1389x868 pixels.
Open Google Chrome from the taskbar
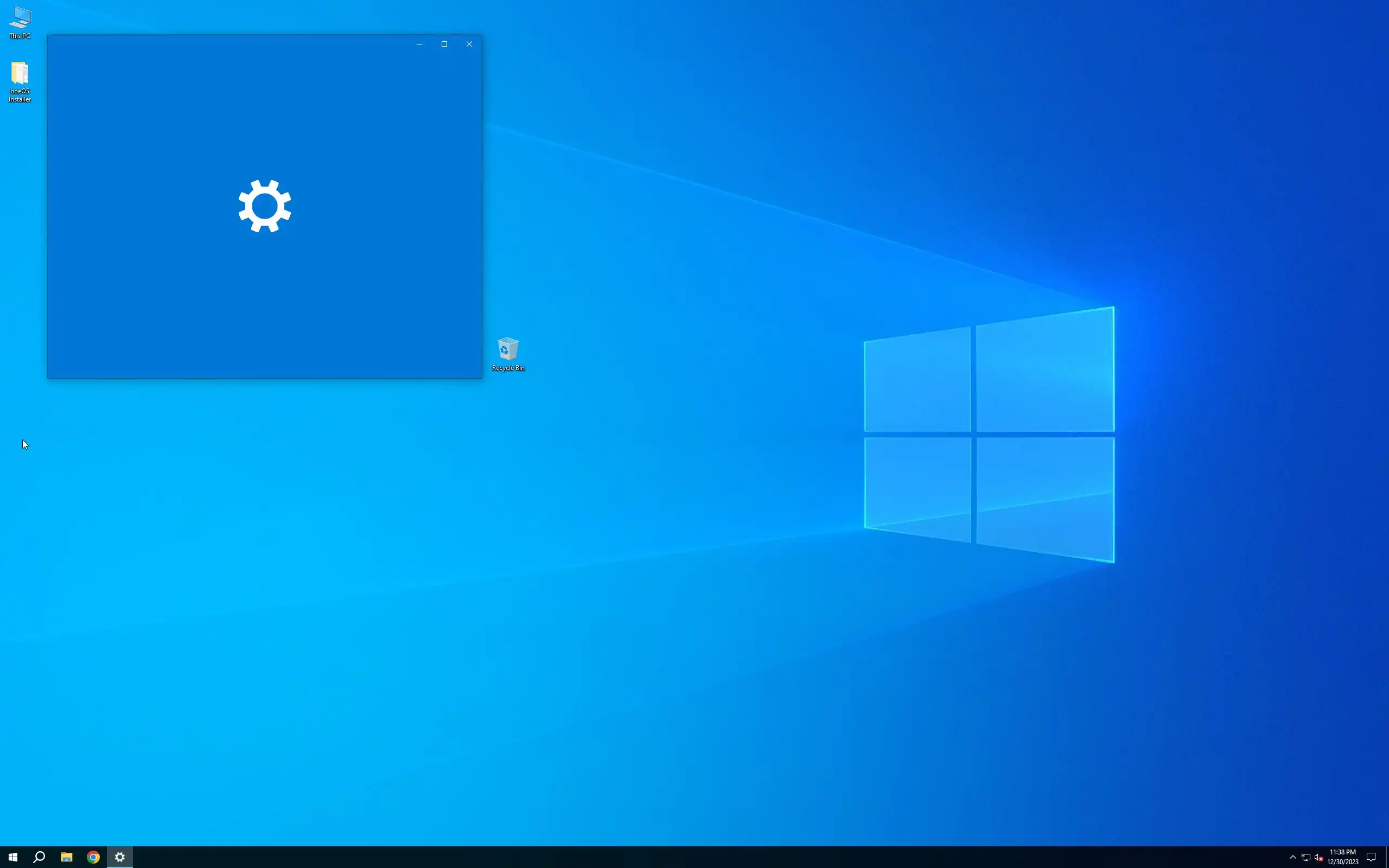pyautogui.click(x=93, y=857)
